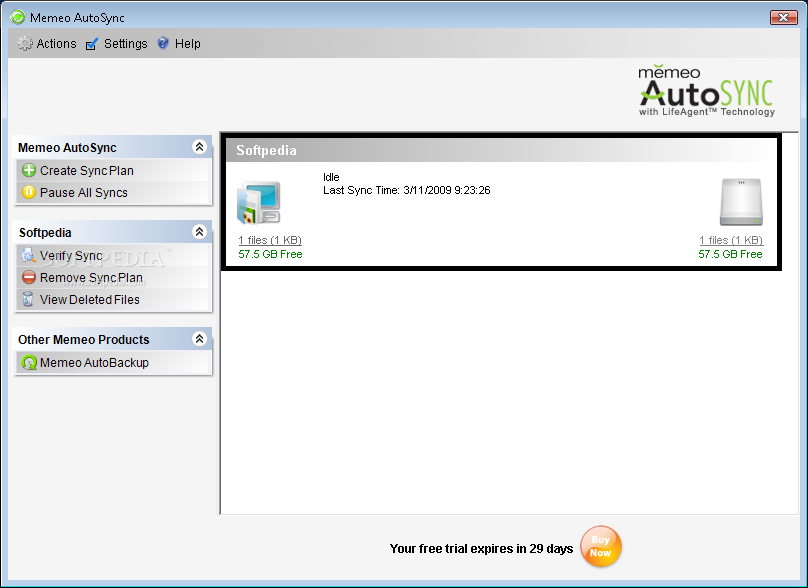
Task: Close the Memeo AutoSync window
Action: pos(784,18)
